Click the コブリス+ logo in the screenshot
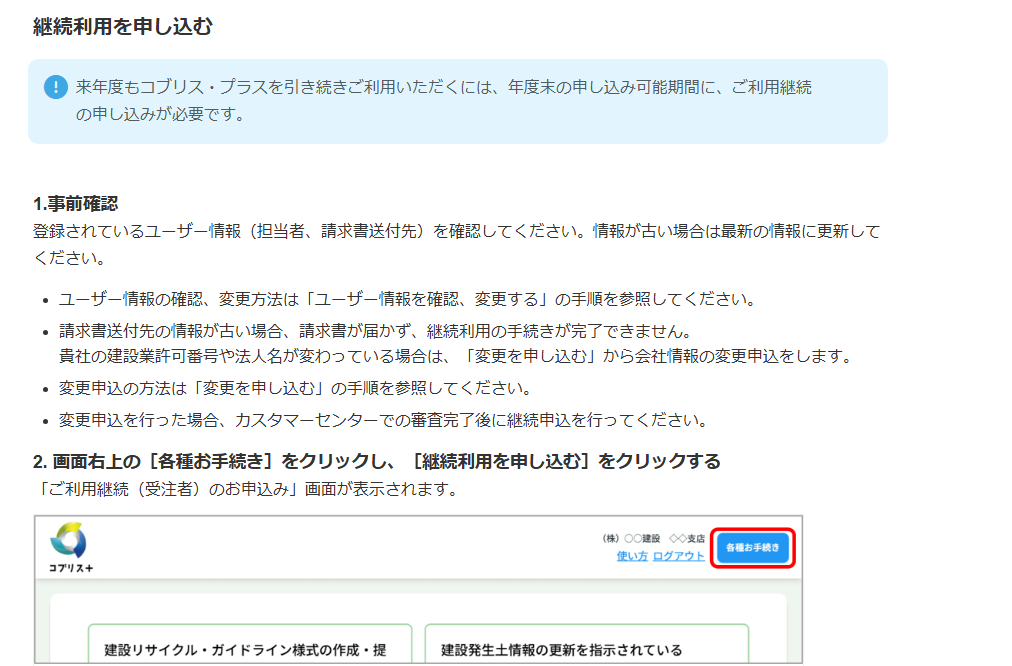This screenshot has height=666, width=1012. [x=70, y=549]
